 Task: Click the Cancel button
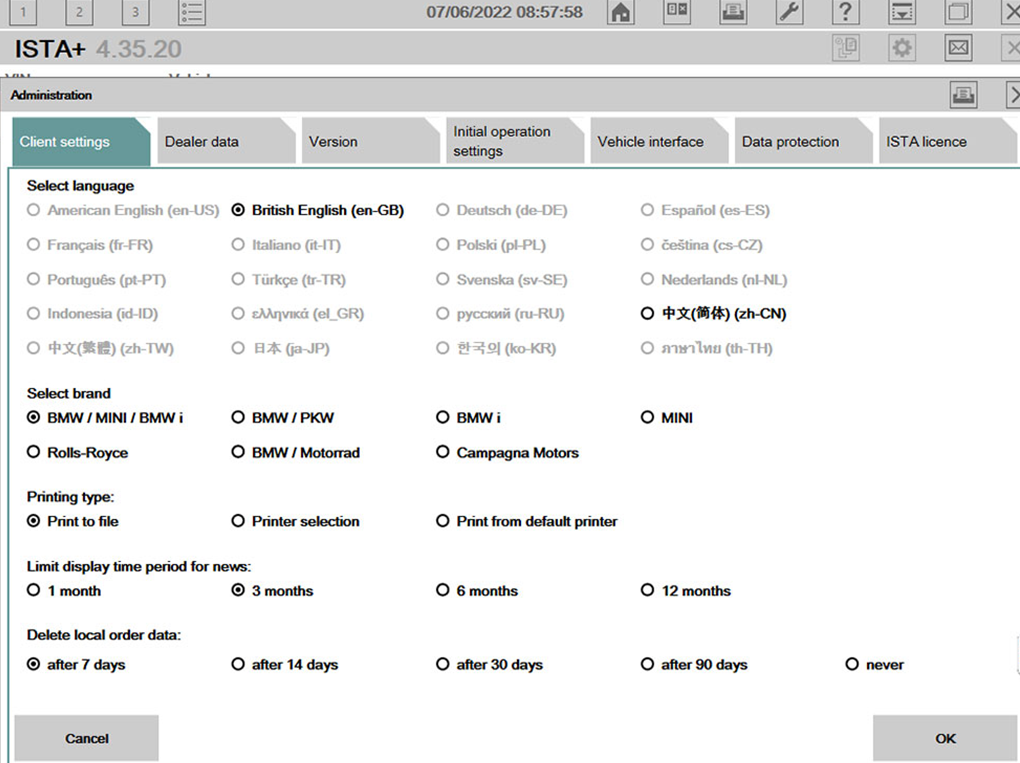87,738
